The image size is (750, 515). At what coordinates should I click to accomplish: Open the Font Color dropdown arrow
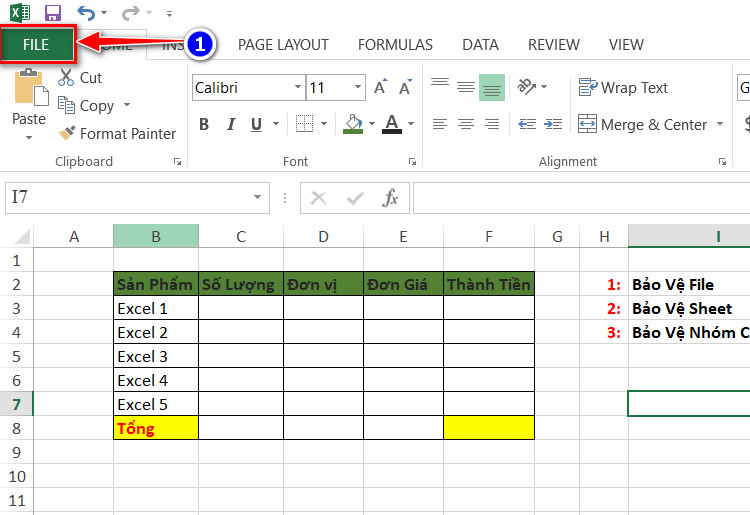click(x=411, y=124)
